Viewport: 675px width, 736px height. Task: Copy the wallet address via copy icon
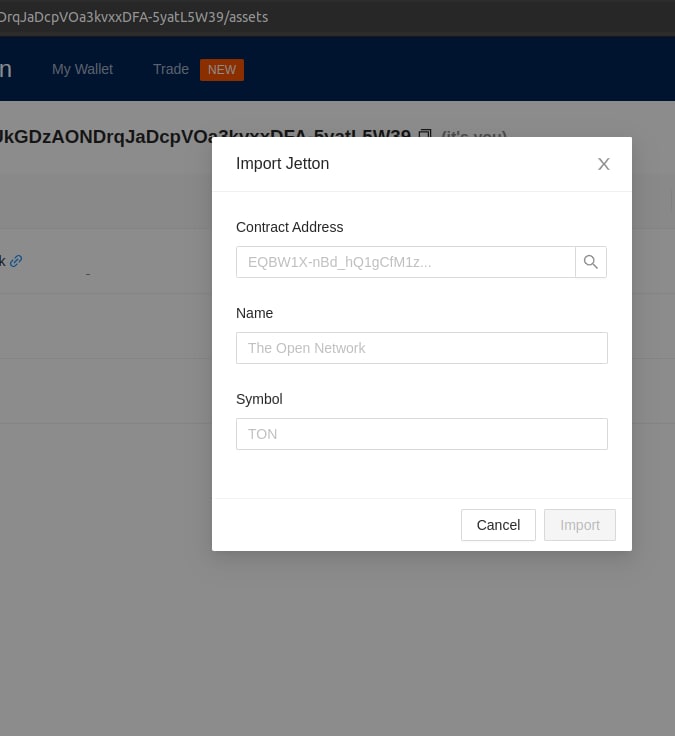tap(425, 134)
